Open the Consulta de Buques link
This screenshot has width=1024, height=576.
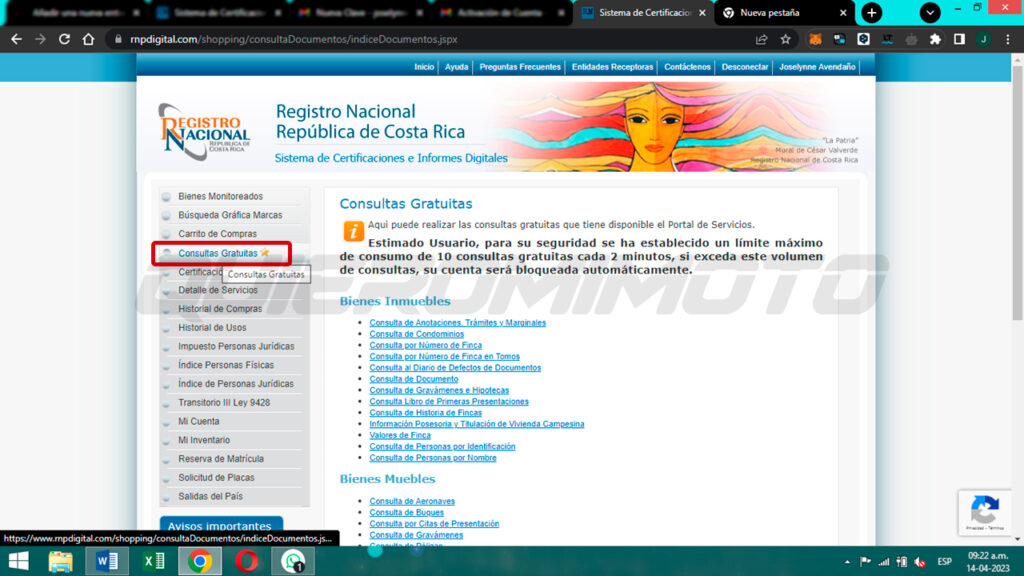(x=406, y=513)
